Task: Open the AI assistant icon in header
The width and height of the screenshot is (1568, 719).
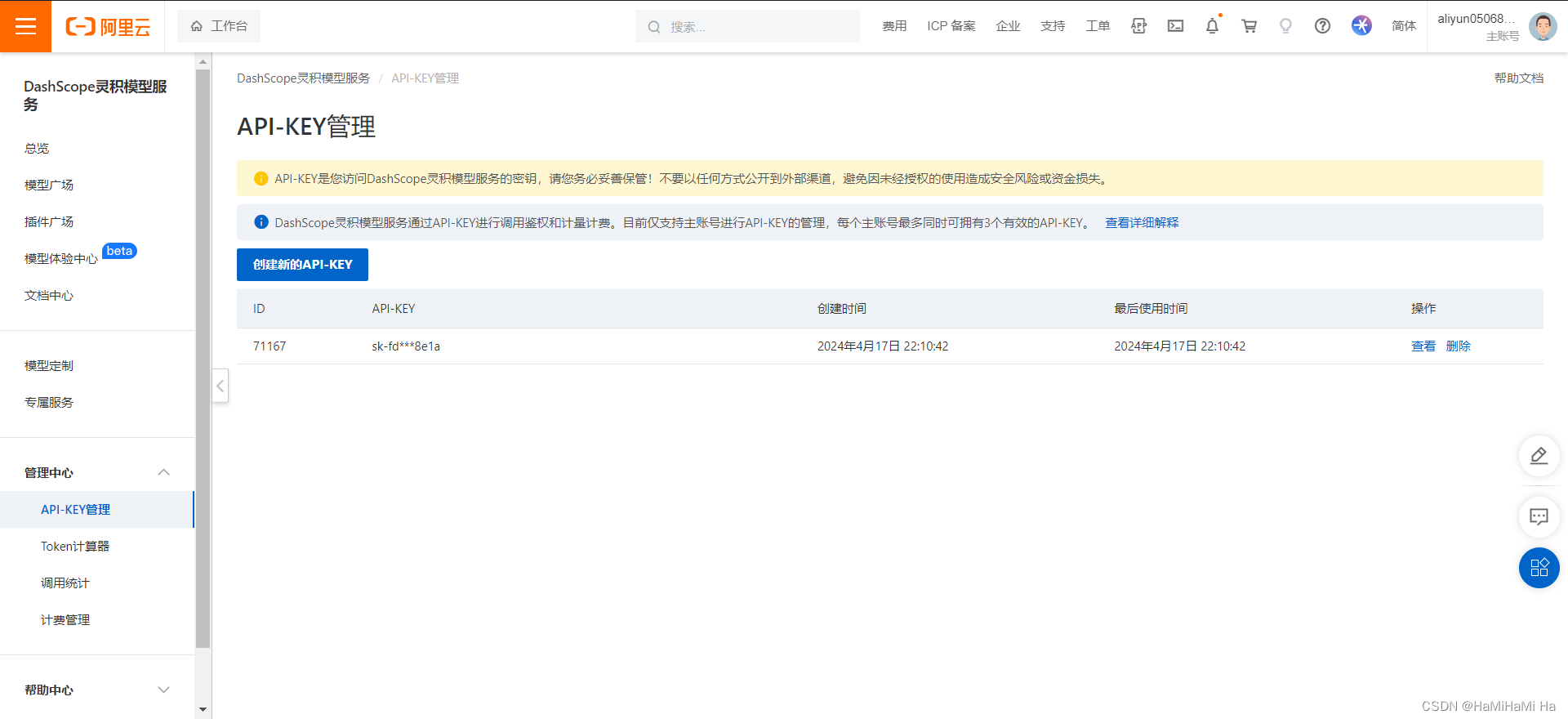Action: coord(1361,26)
